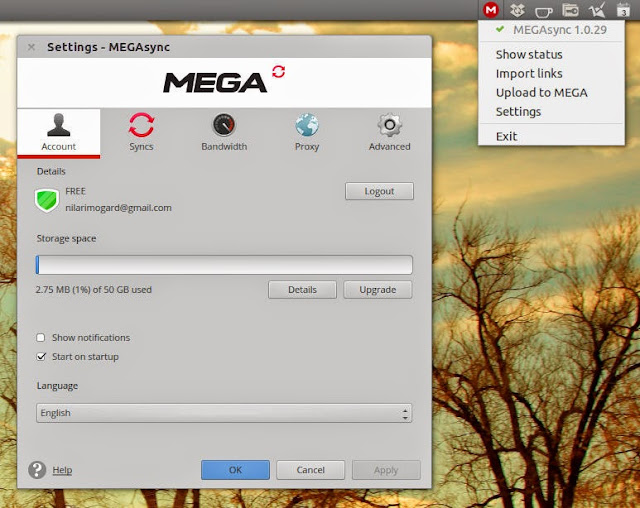Click the 2.75 MB of 50 GB used text
This screenshot has width=640, height=508.
coord(93,290)
